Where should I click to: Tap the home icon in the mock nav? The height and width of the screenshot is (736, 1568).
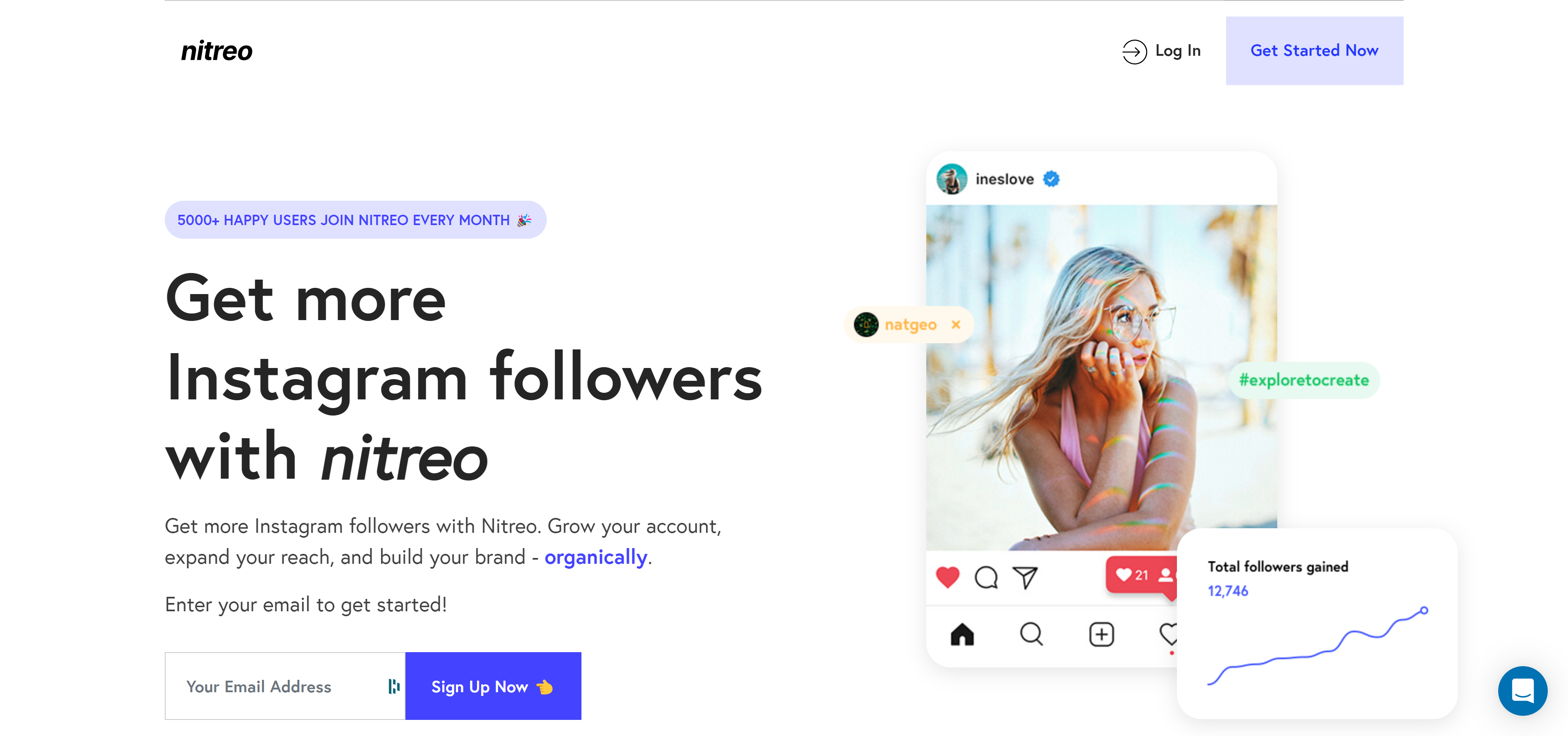coord(962,634)
